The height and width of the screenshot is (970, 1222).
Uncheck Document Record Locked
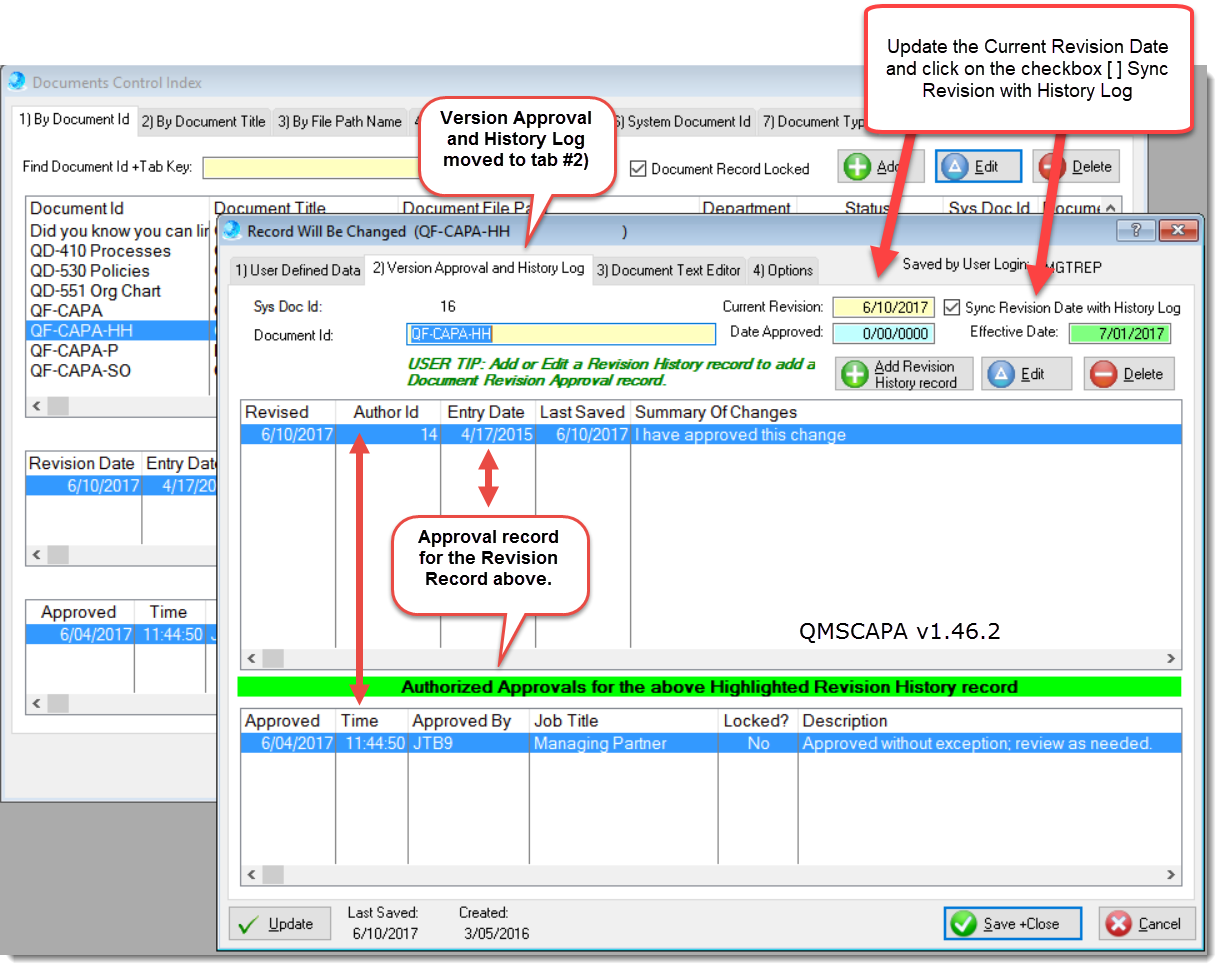(639, 169)
